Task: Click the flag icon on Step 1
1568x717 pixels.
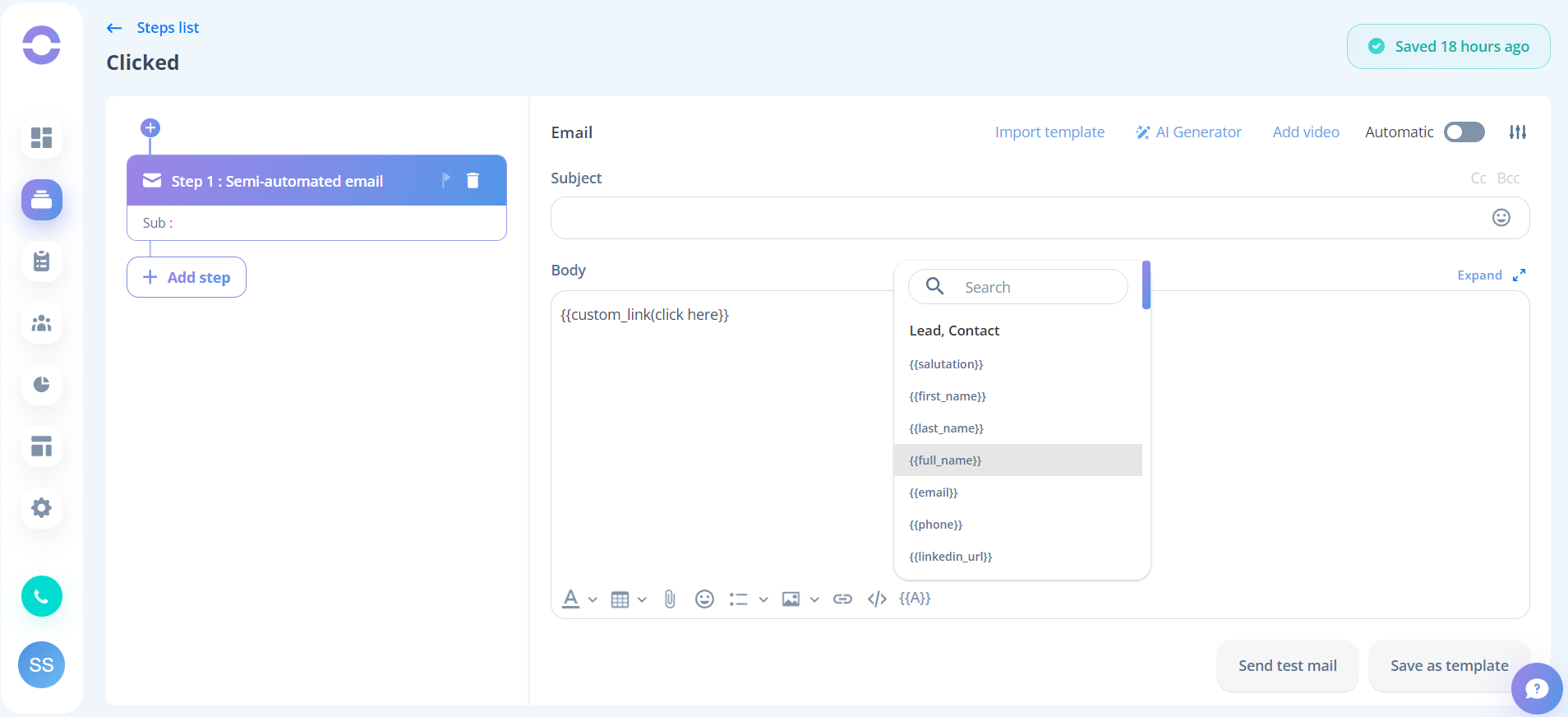Action: point(446,181)
